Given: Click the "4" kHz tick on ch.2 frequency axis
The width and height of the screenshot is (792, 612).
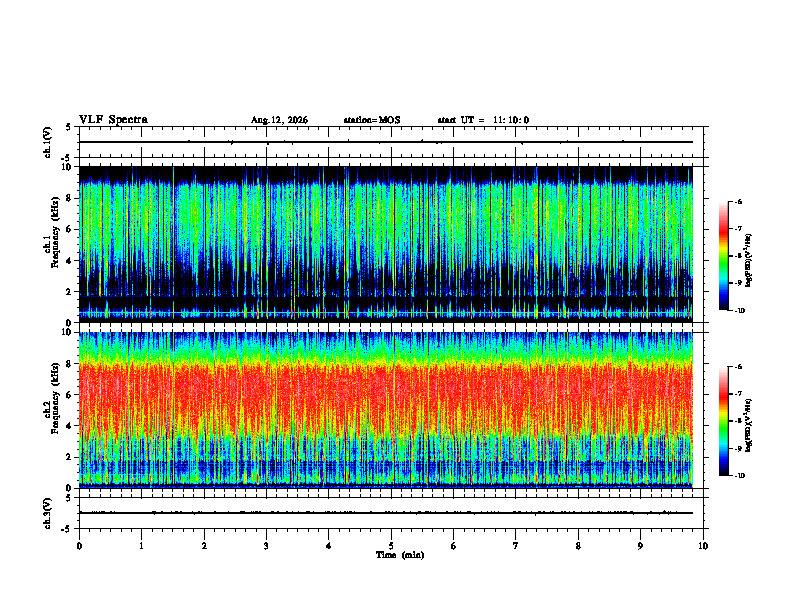Looking at the screenshot, I should pyautogui.click(x=70, y=426).
